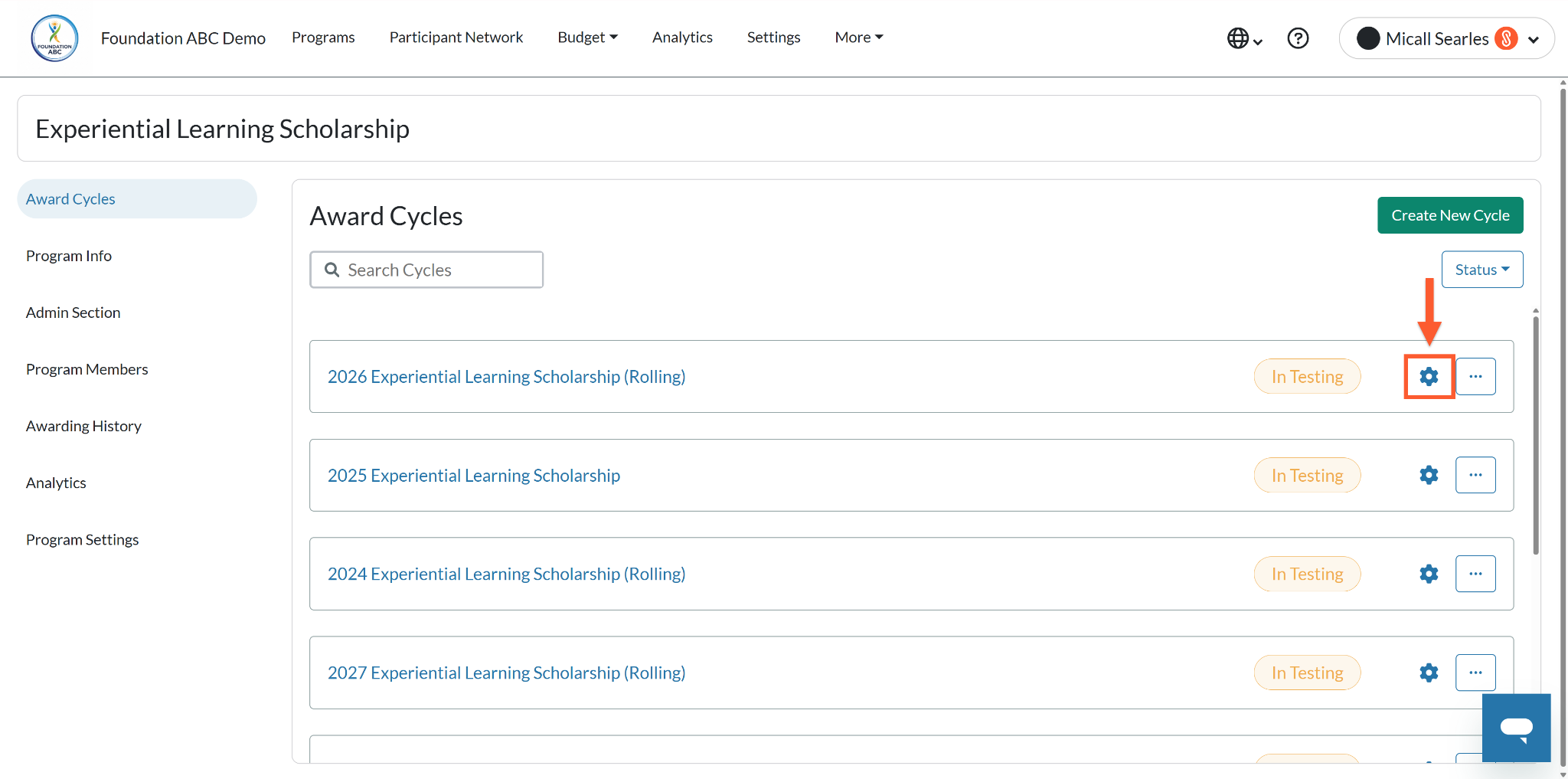Open settings gear for 2026 Experiential Learning Scholarship
Screen dimensions: 1568x779
1429,376
